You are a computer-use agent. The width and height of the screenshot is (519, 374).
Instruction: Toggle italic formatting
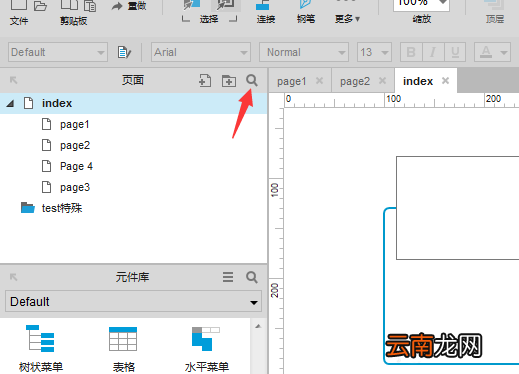click(433, 52)
